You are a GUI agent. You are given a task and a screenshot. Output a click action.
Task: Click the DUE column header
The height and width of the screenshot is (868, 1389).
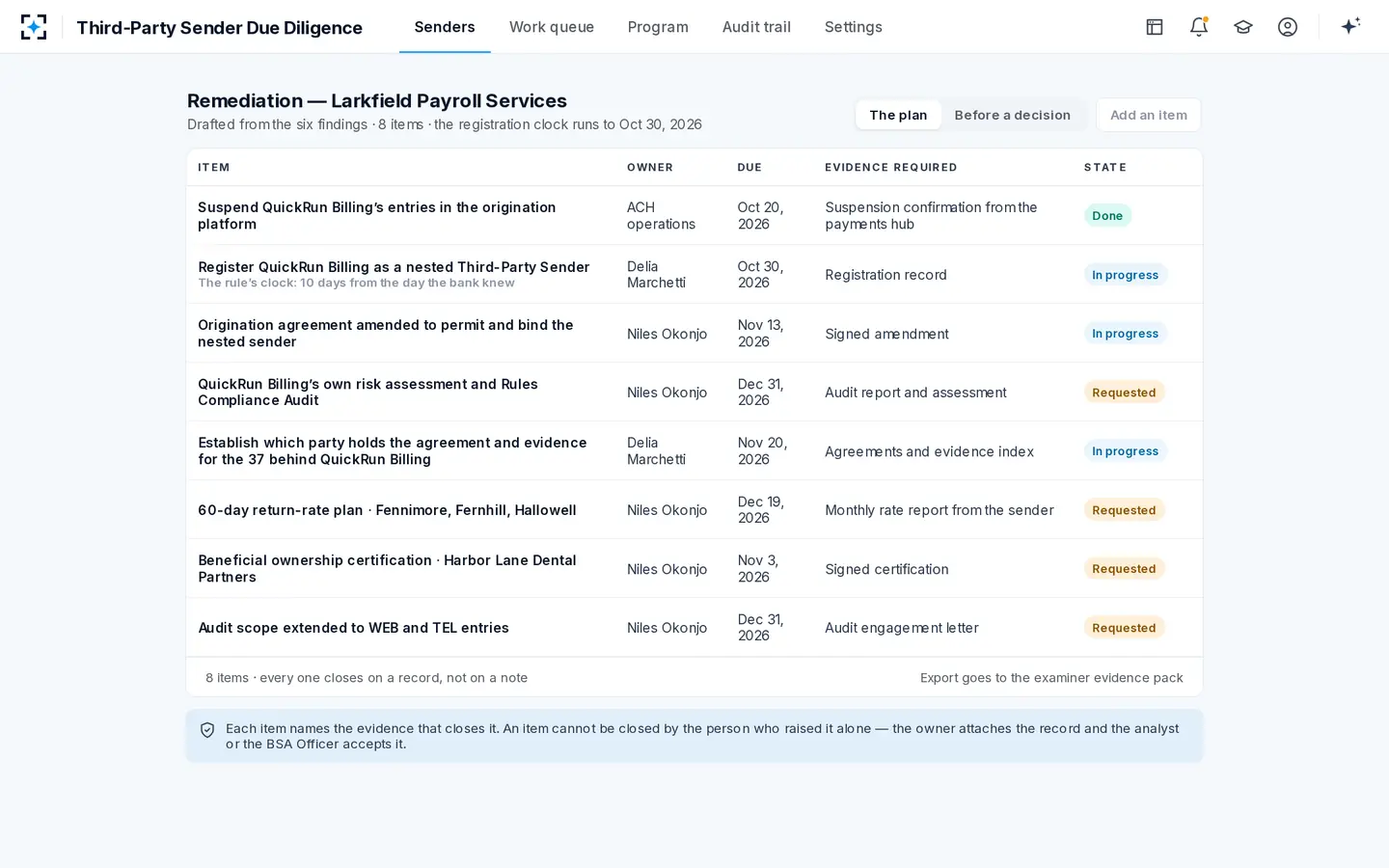pos(749,168)
